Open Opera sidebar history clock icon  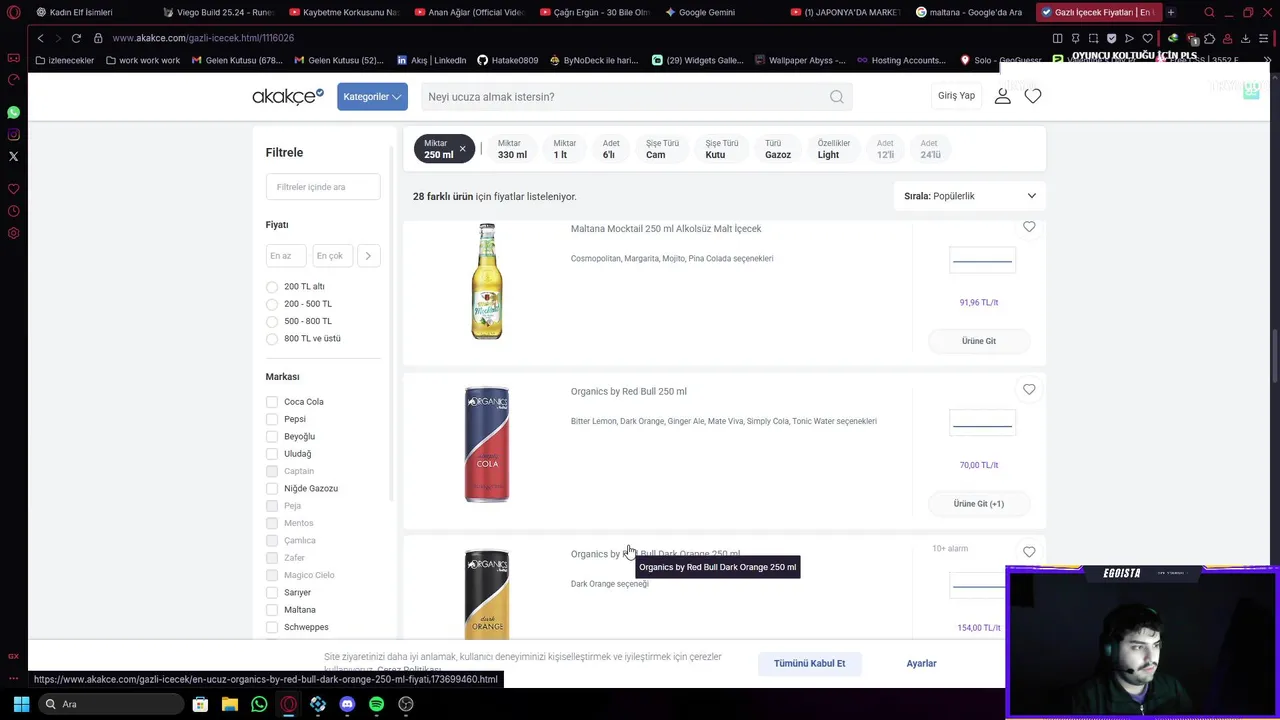[x=13, y=211]
